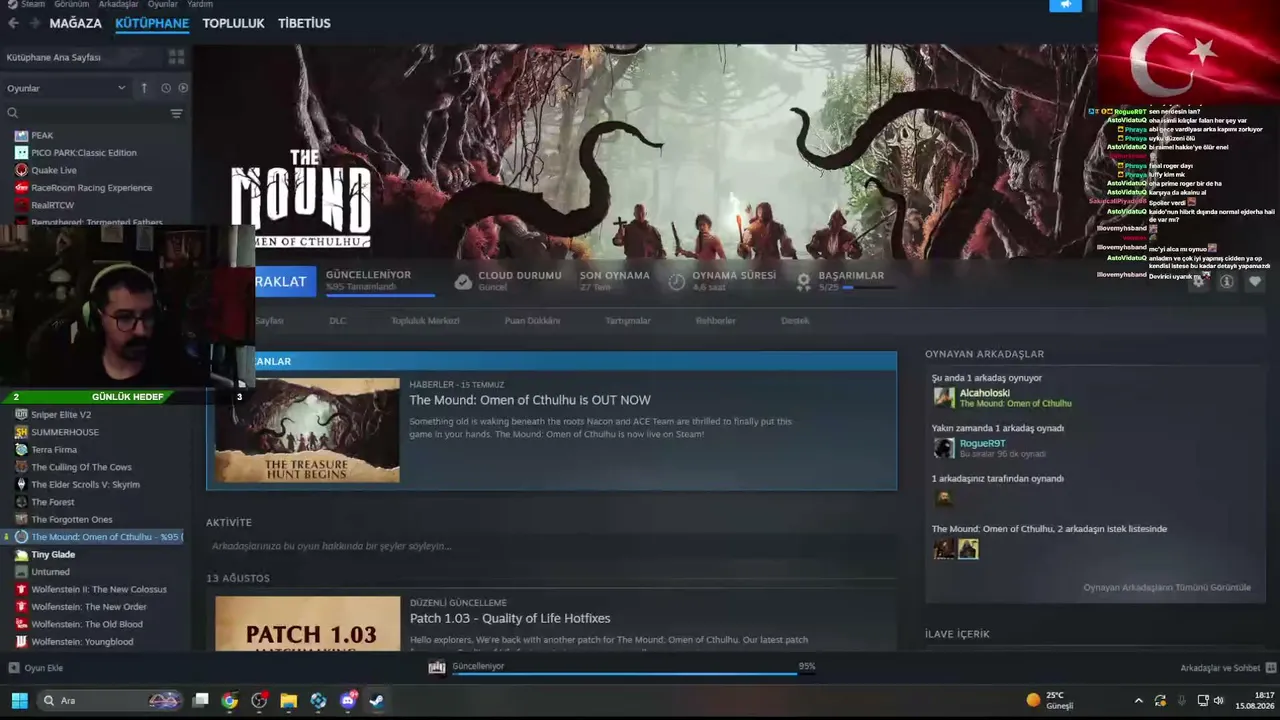Select Wolfenstein: Youngblood in library list
This screenshot has height=720, width=1280.
tap(82, 642)
